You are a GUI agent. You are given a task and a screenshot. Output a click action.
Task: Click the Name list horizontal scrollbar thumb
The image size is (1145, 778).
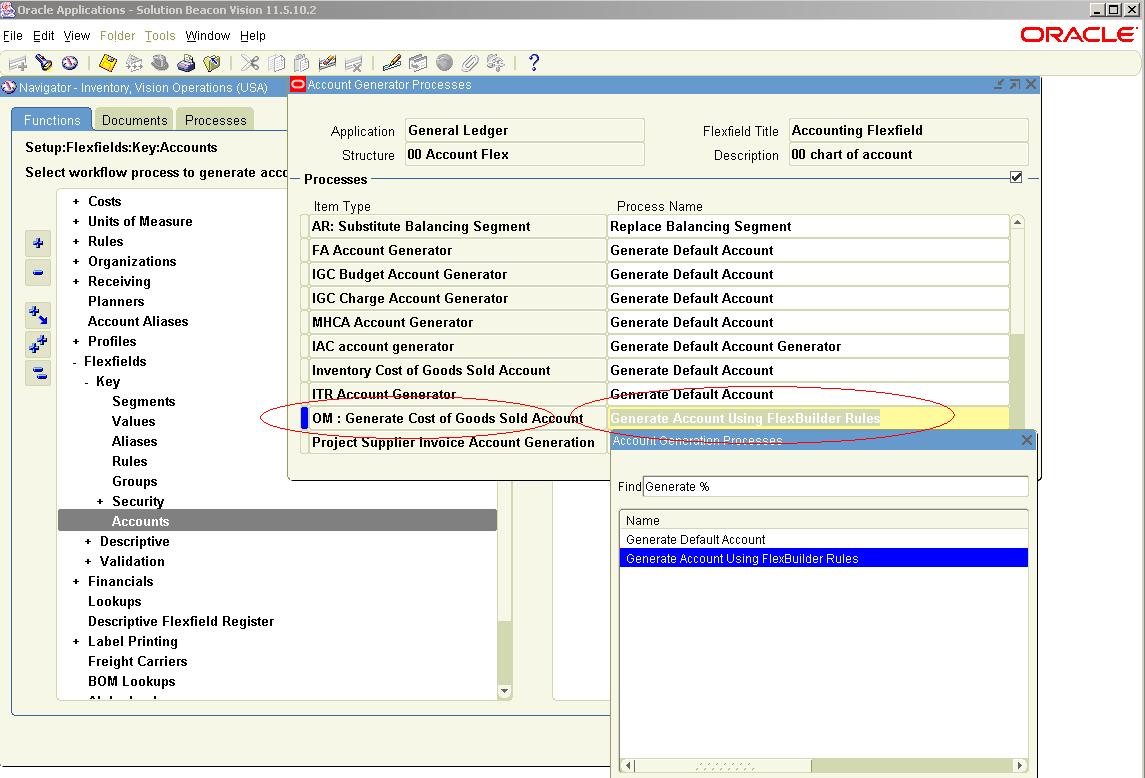click(724, 766)
